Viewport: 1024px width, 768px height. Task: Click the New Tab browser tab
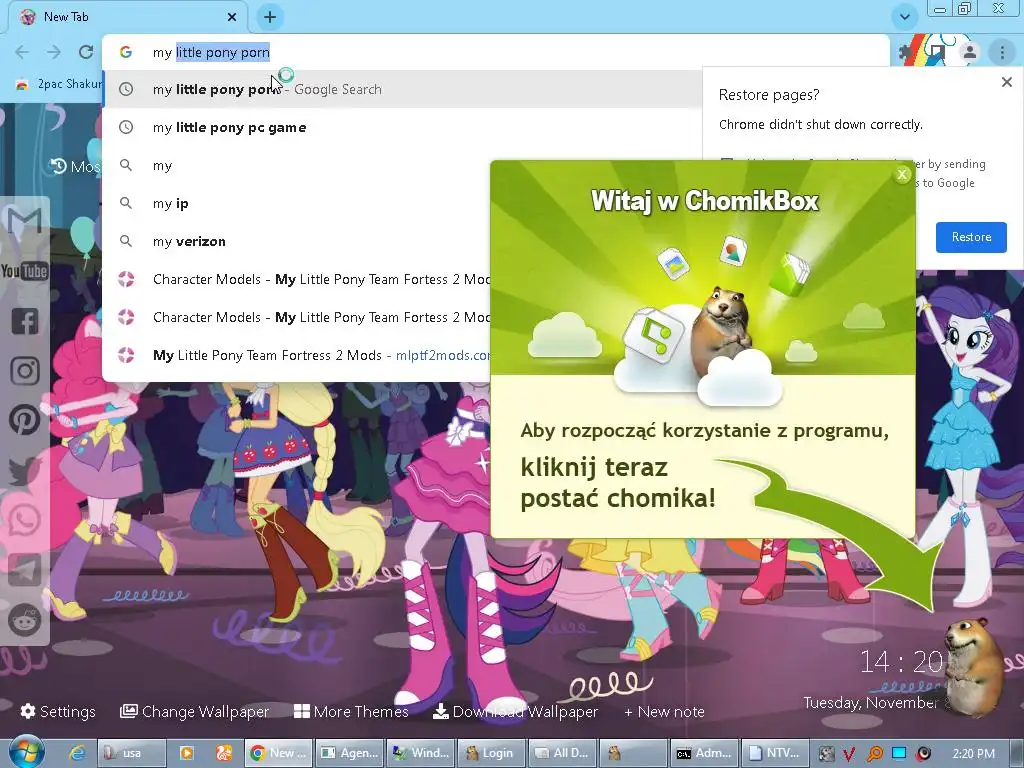(127, 17)
